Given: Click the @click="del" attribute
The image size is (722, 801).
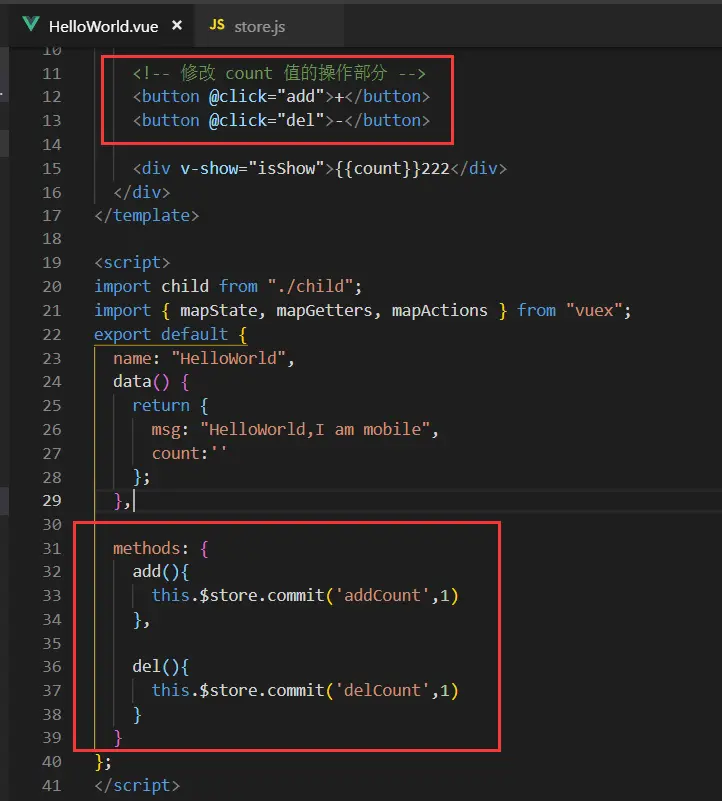Looking at the screenshot, I should (x=266, y=120).
